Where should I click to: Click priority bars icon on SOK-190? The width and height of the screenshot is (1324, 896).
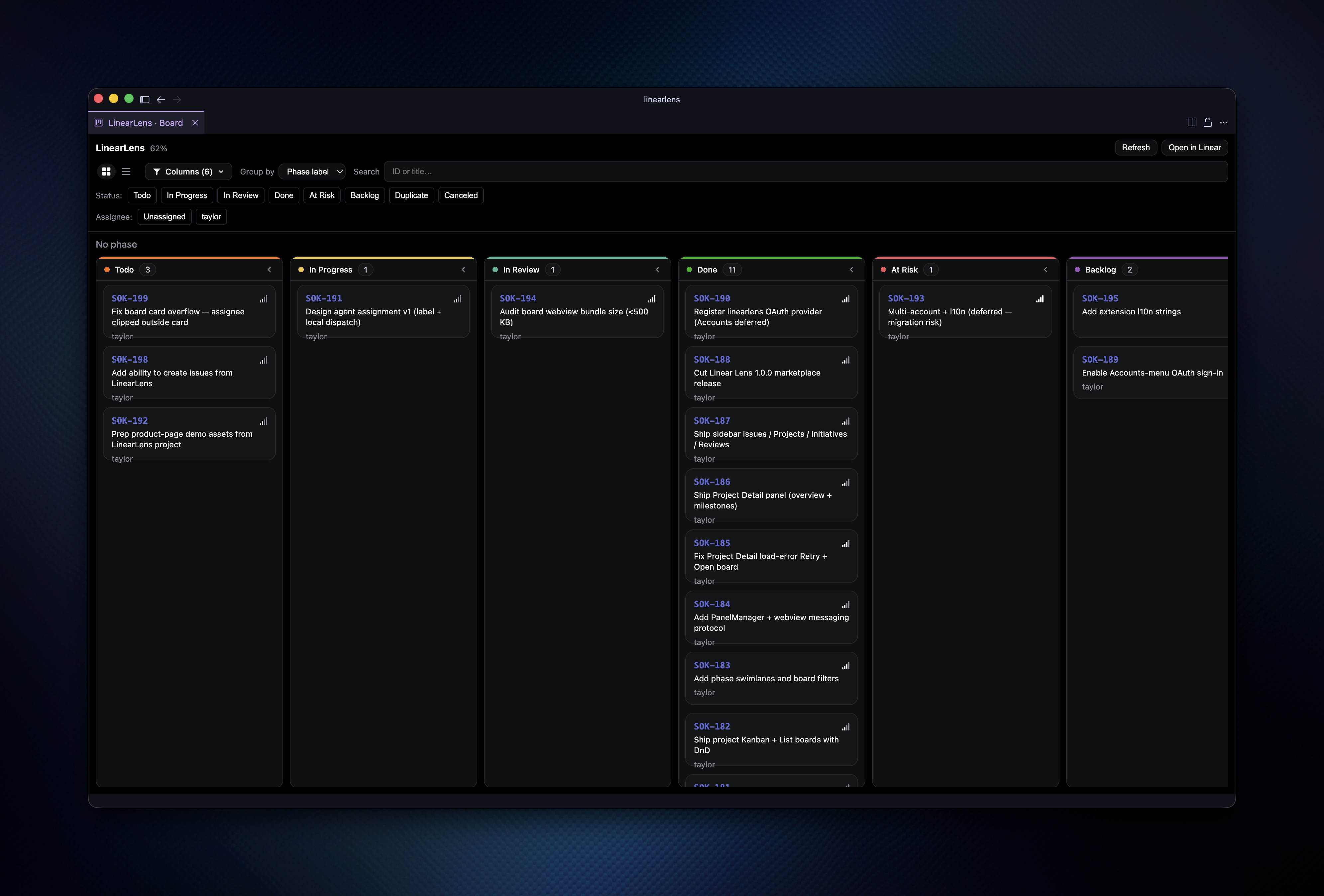click(845, 299)
